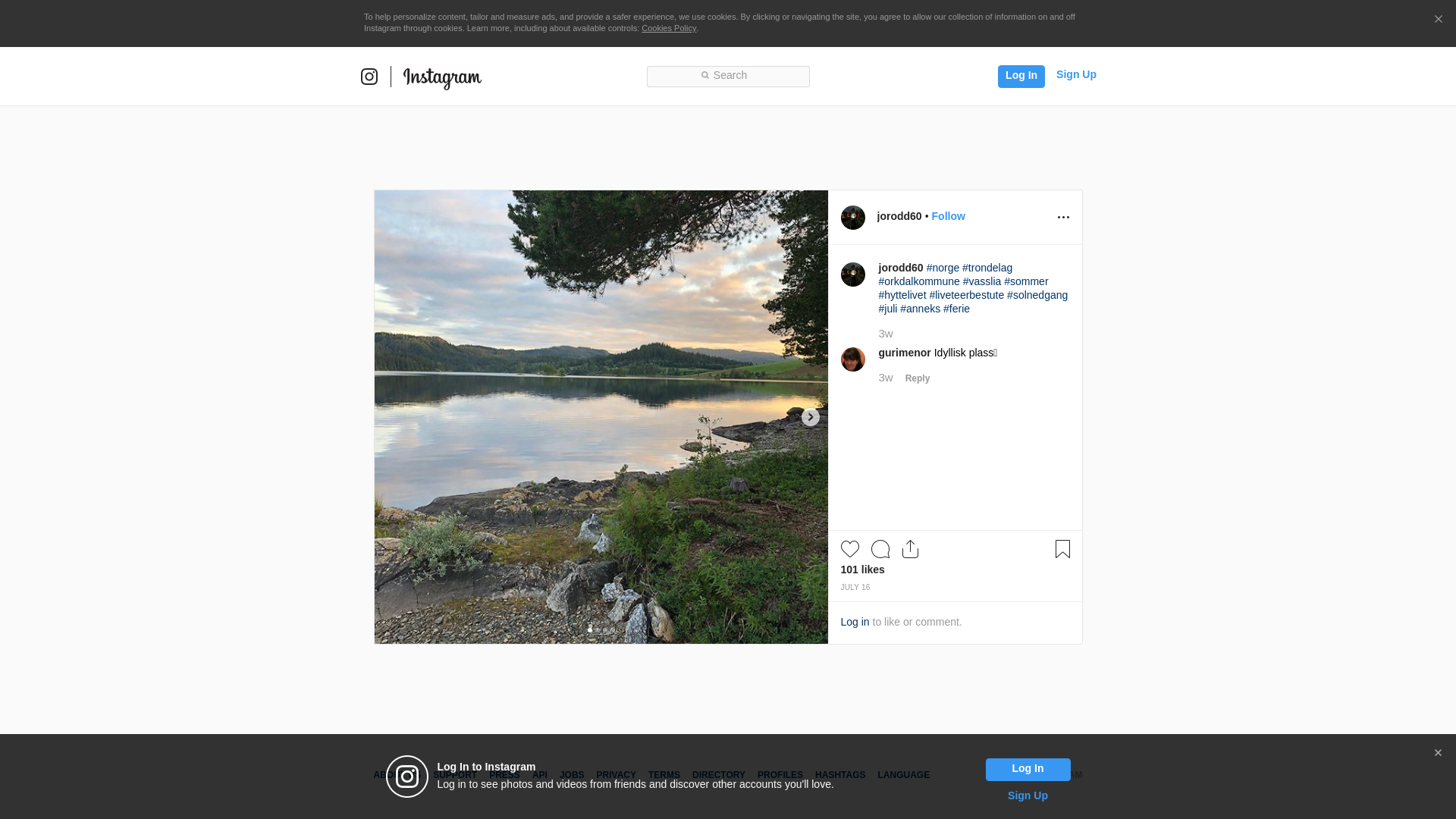The width and height of the screenshot is (1456, 819).
Task: Click into the Search field
Action: pyautogui.click(x=728, y=76)
